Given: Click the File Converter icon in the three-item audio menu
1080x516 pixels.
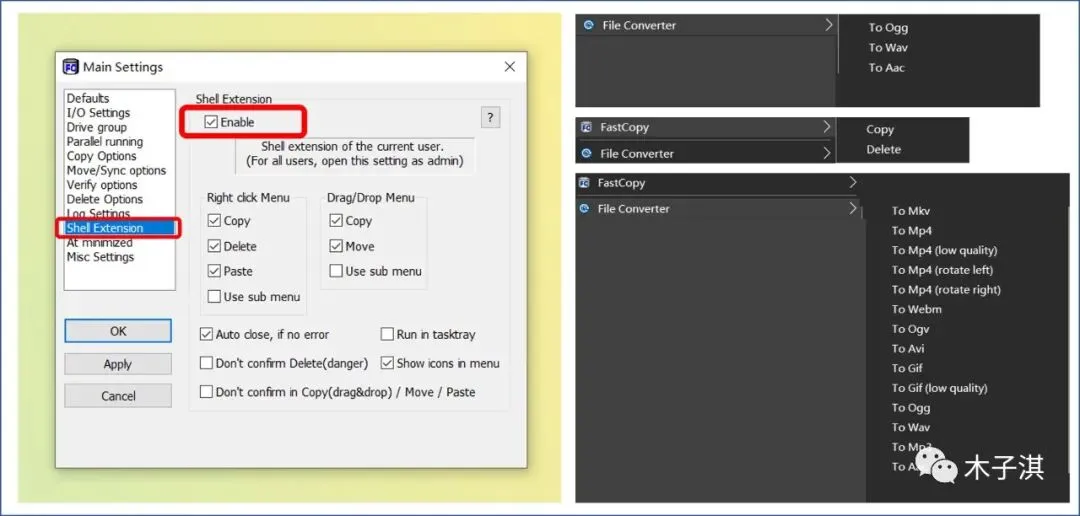Looking at the screenshot, I should click(588, 25).
